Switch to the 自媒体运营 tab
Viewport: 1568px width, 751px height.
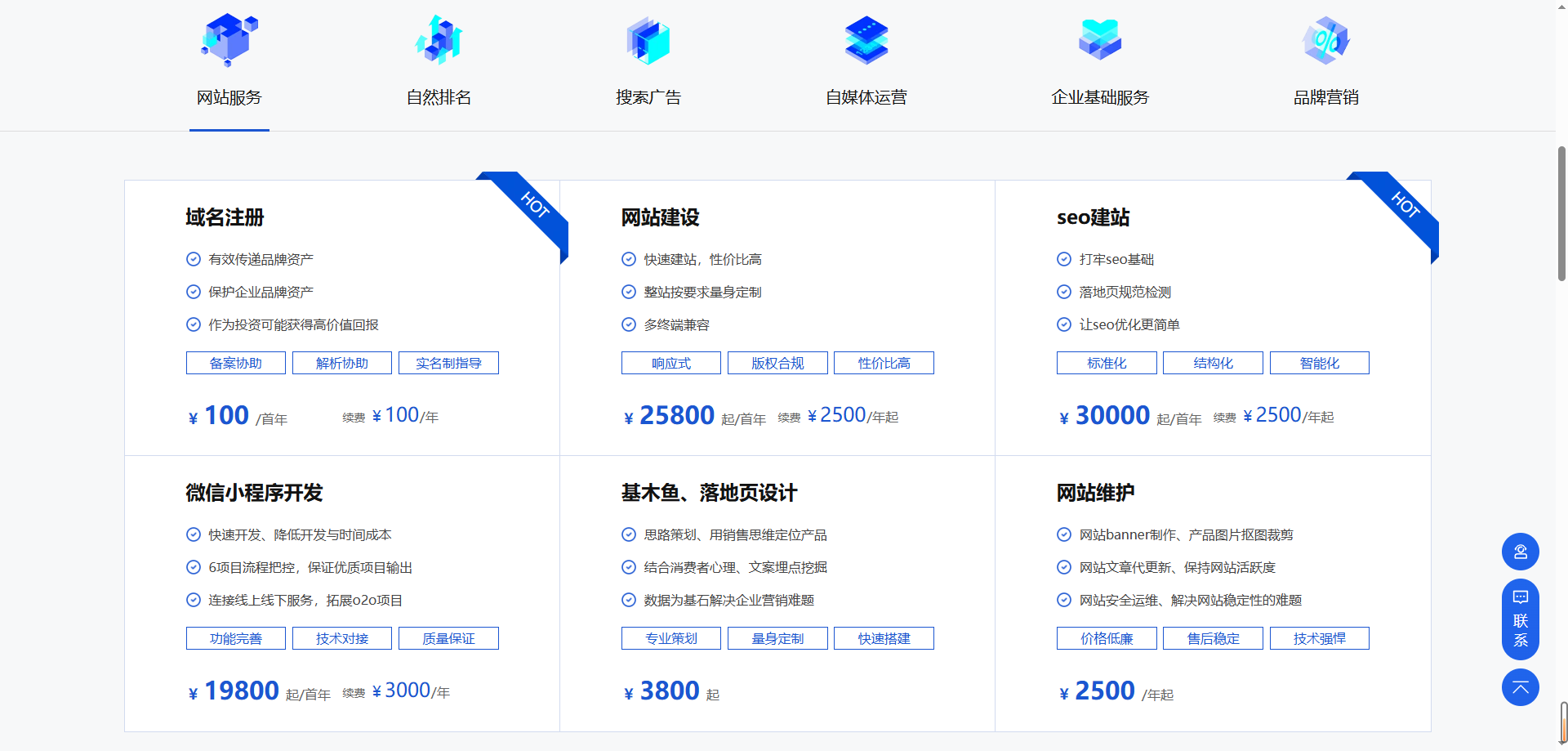(866, 97)
